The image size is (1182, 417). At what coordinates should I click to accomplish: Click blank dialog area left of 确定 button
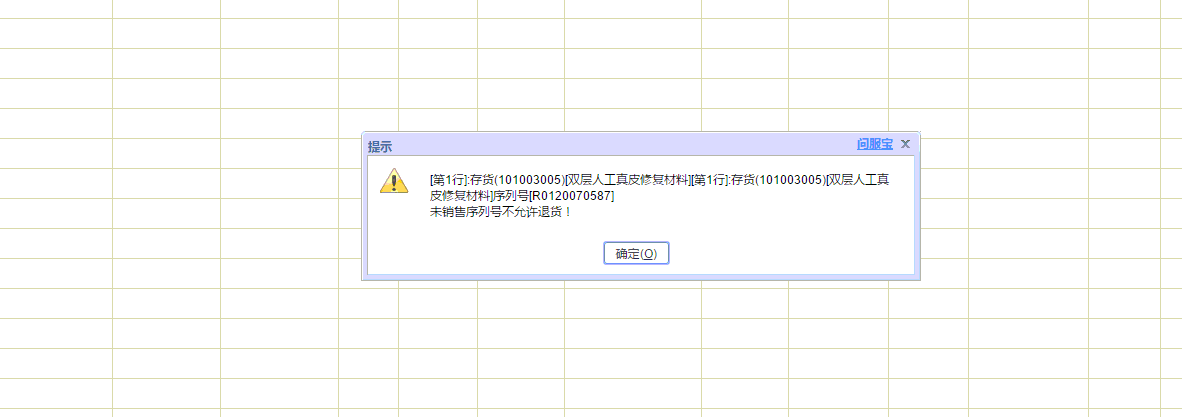click(482, 253)
